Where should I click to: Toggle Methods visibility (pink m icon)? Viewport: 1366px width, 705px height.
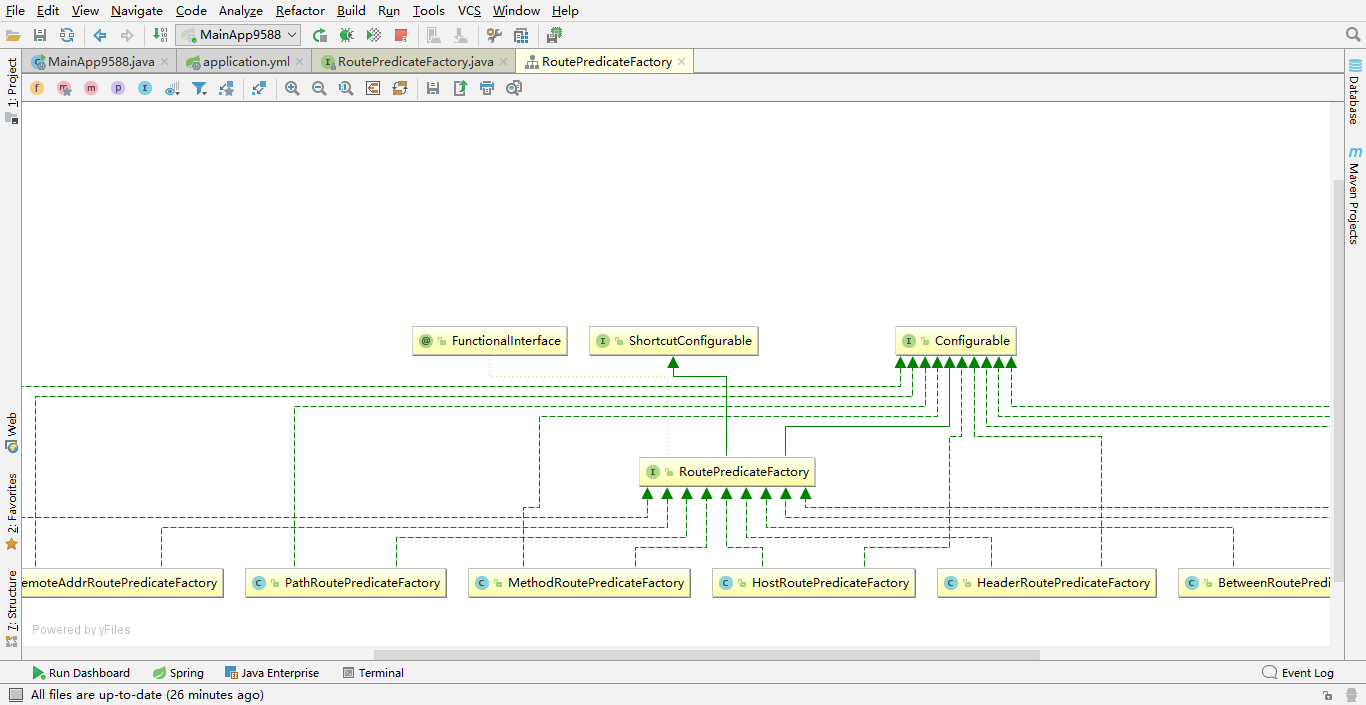point(91,88)
